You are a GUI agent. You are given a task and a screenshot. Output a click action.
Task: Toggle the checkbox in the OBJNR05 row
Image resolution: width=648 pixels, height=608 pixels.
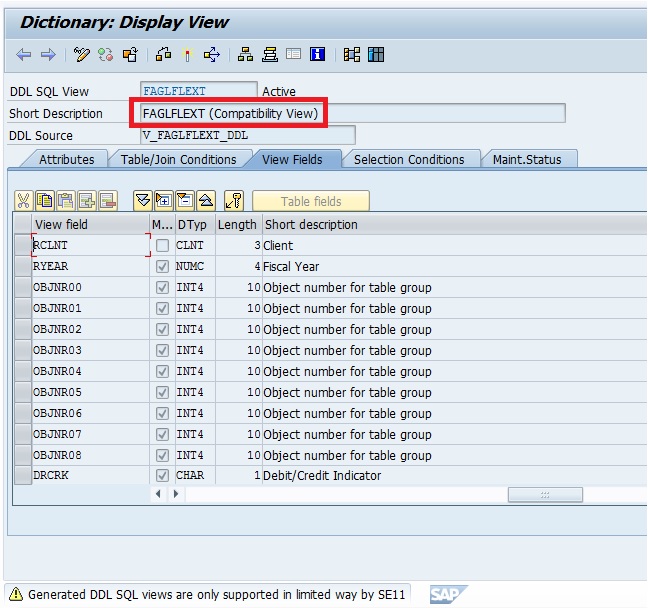pyautogui.click(x=162, y=392)
